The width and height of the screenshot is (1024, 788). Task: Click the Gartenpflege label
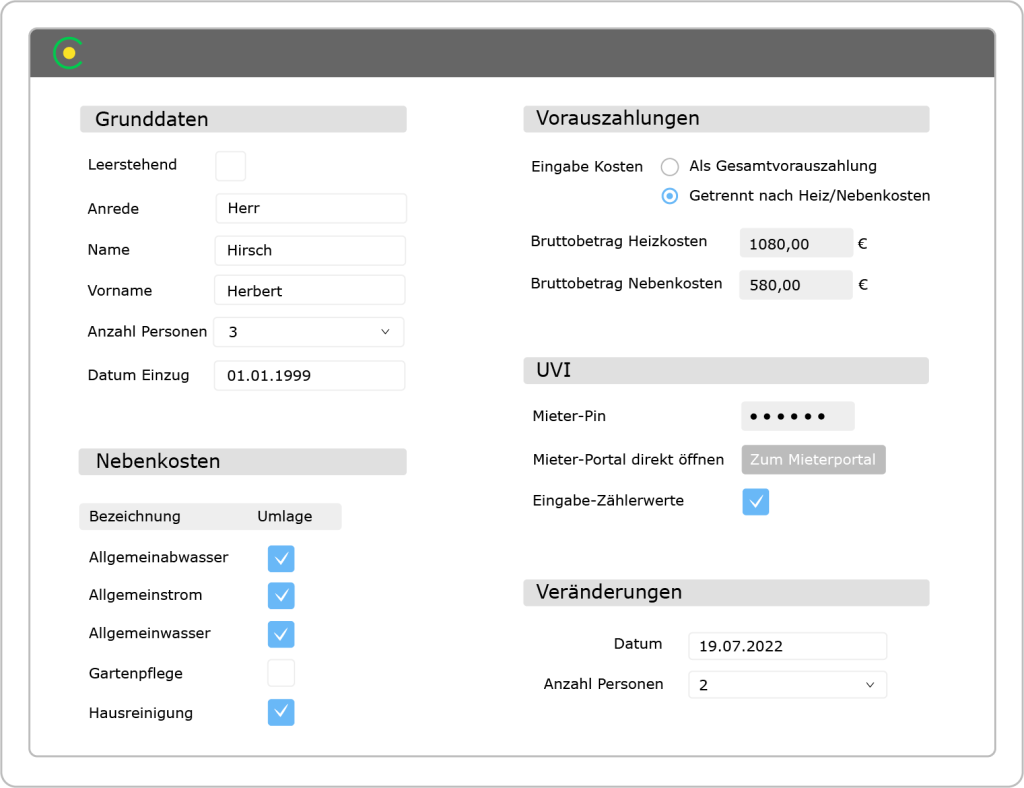pos(136,673)
